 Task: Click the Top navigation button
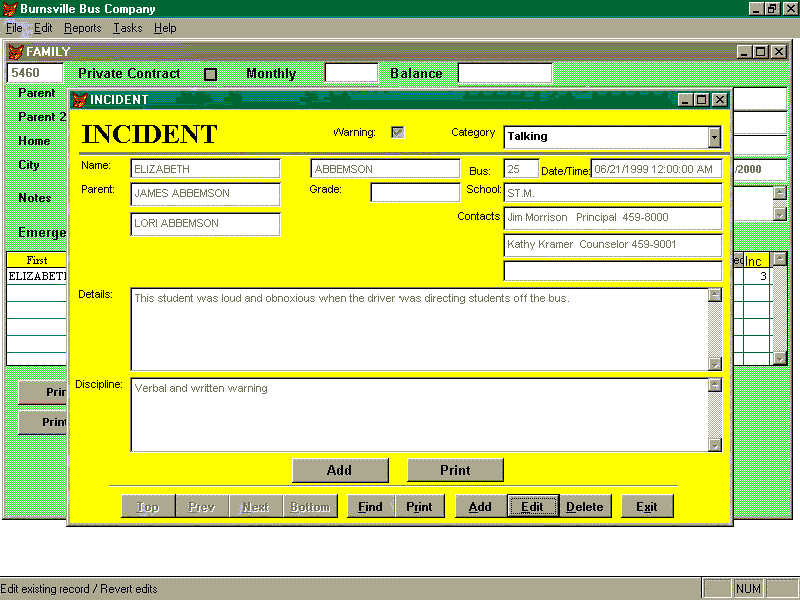[x=148, y=507]
